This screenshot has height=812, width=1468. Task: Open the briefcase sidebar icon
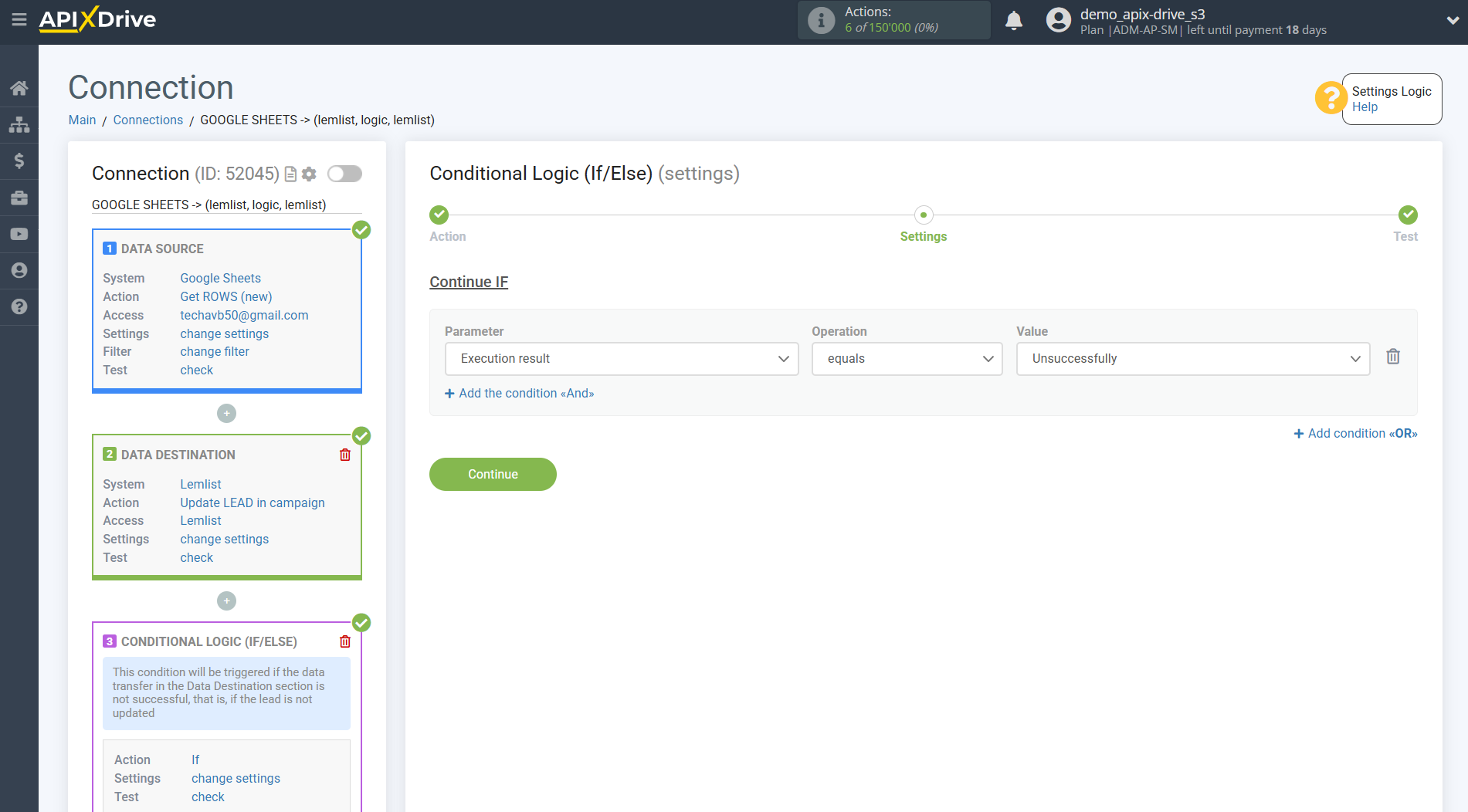click(x=19, y=198)
